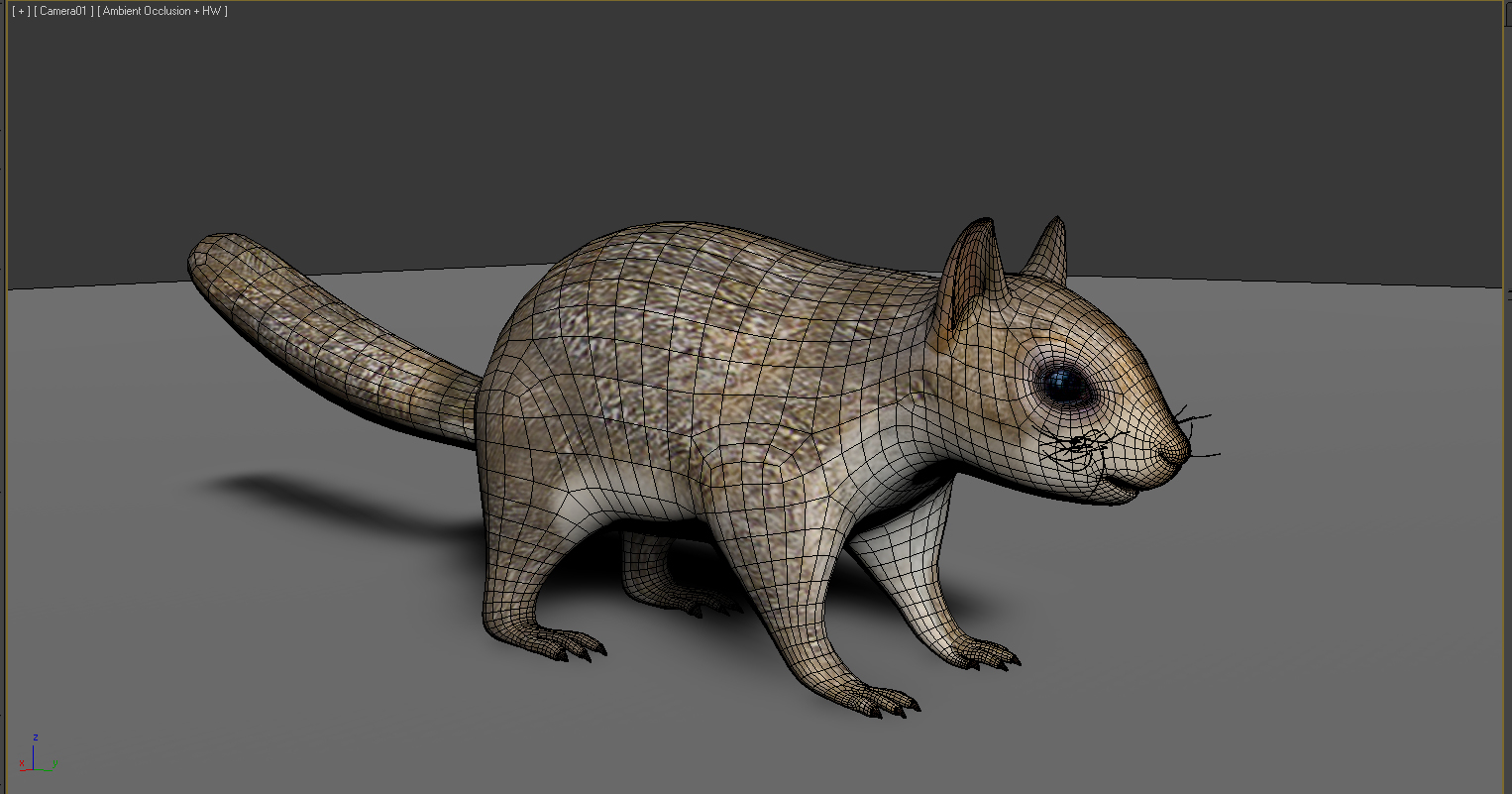The height and width of the screenshot is (794, 1512).
Task: Click the blue Z axis of the tripod
Action: 33,756
